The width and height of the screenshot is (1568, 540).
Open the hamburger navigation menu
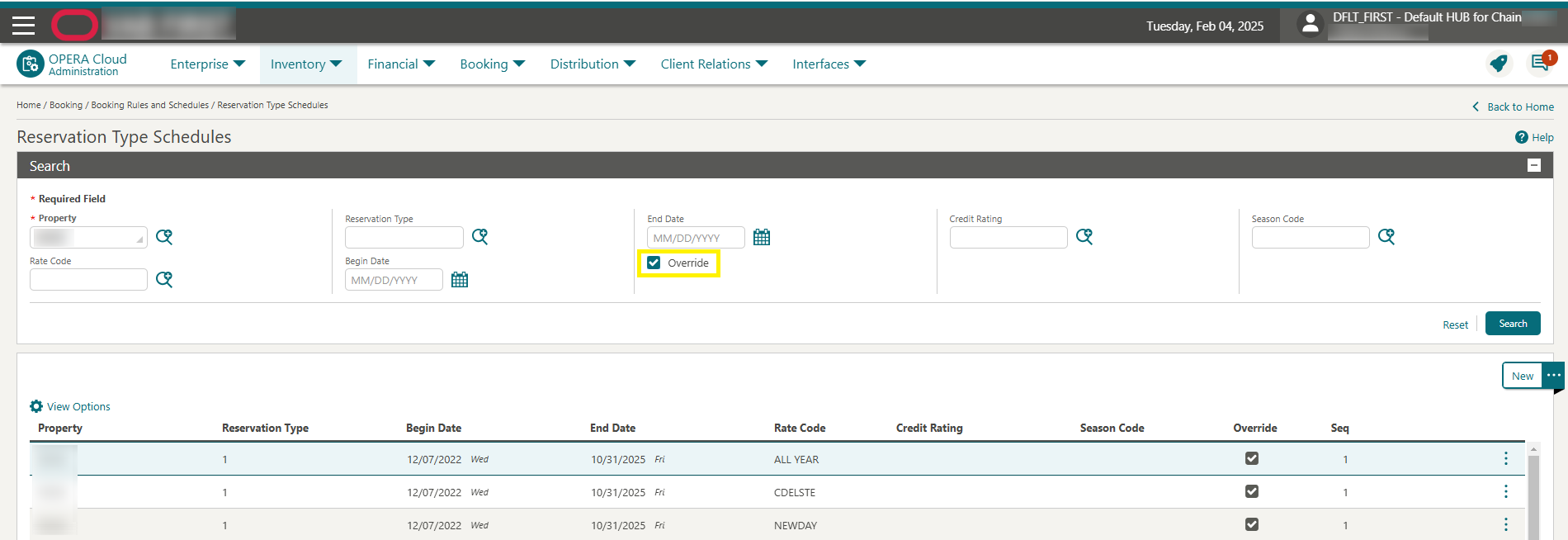click(x=23, y=26)
